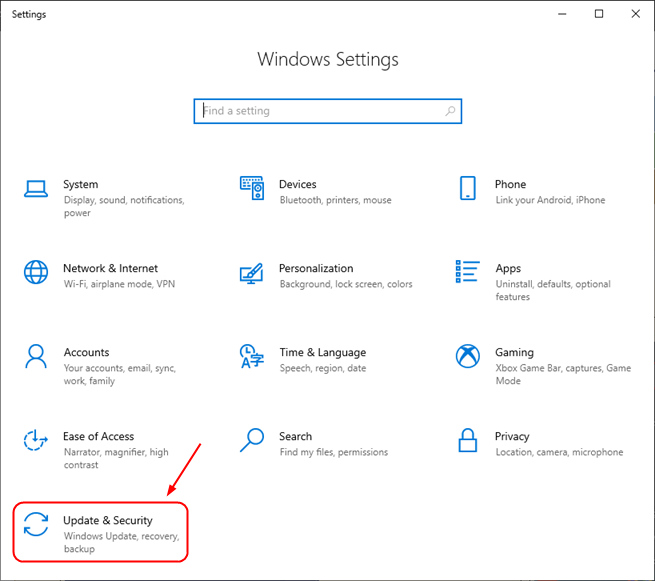Choose the Privacy heading
The height and width of the screenshot is (581, 655).
tap(512, 437)
